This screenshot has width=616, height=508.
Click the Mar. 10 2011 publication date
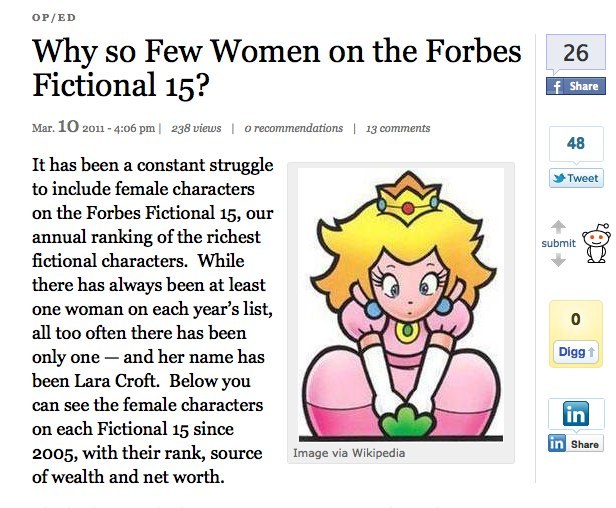coord(94,128)
